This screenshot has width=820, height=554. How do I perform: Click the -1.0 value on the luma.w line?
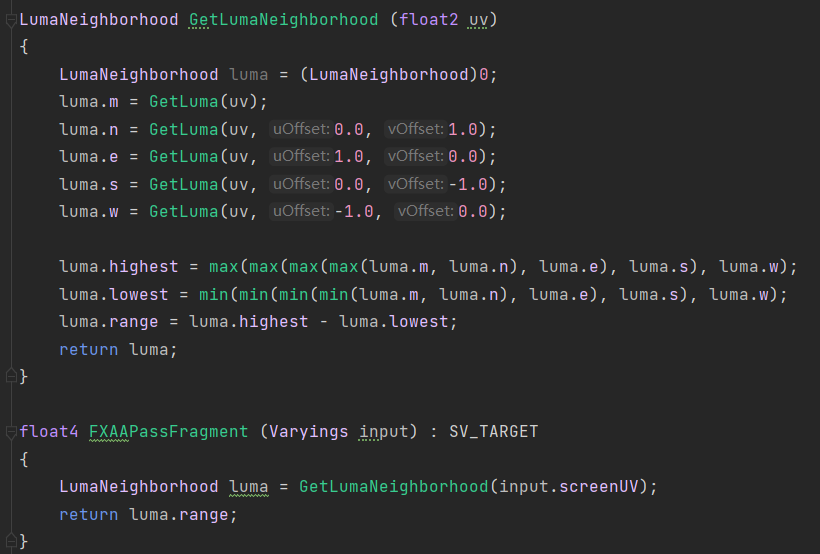tap(354, 211)
